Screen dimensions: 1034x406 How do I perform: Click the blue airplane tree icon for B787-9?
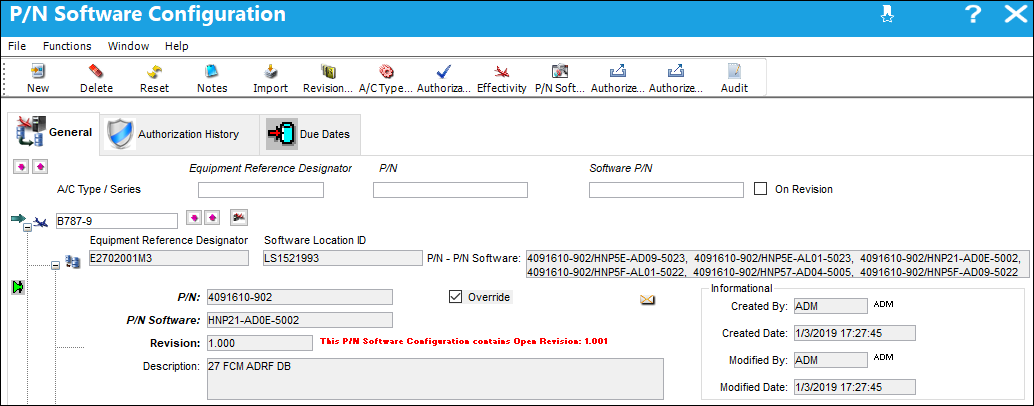tap(41, 222)
